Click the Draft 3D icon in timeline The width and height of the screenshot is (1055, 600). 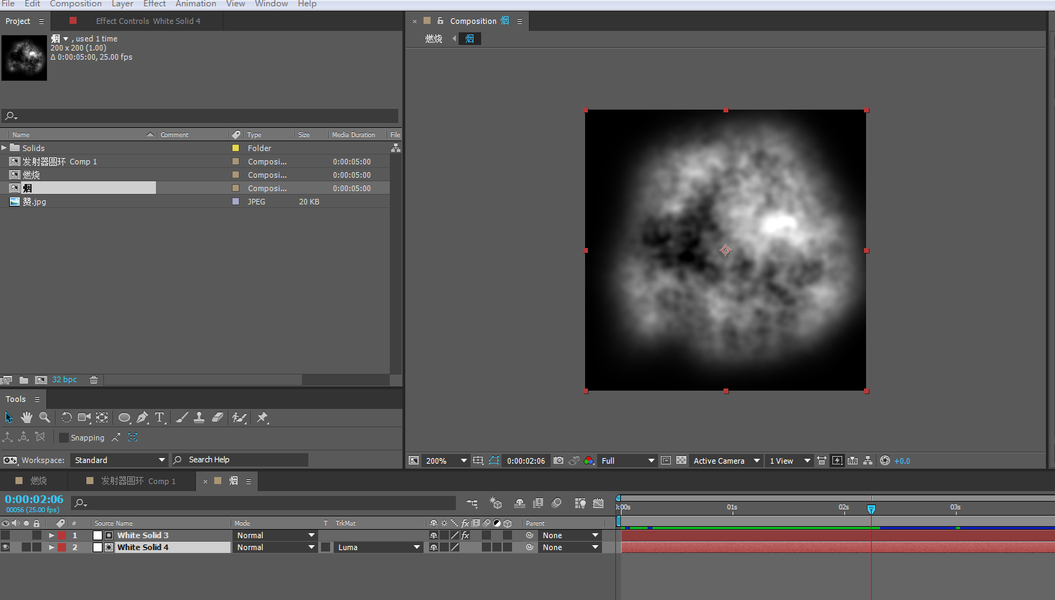(x=495, y=503)
